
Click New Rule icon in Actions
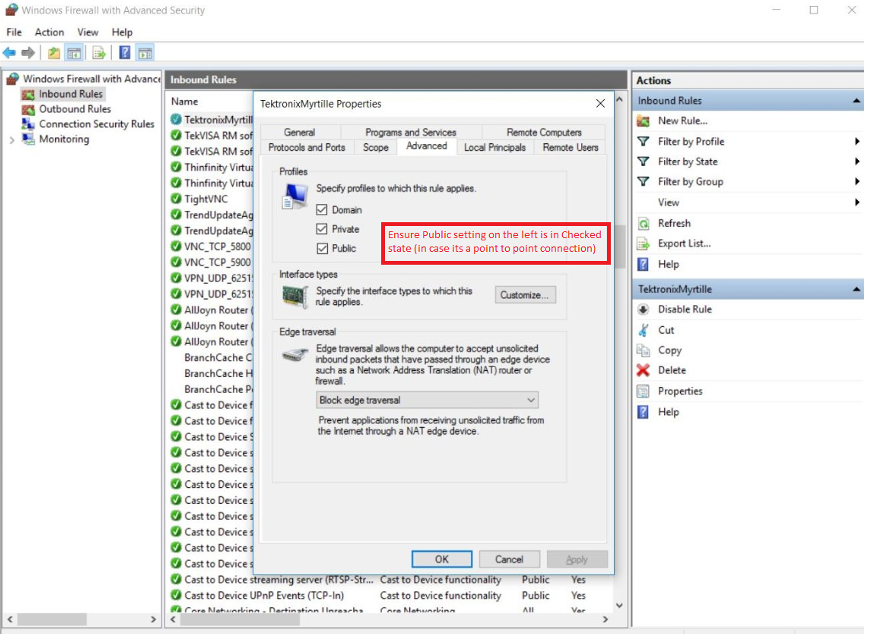644,121
